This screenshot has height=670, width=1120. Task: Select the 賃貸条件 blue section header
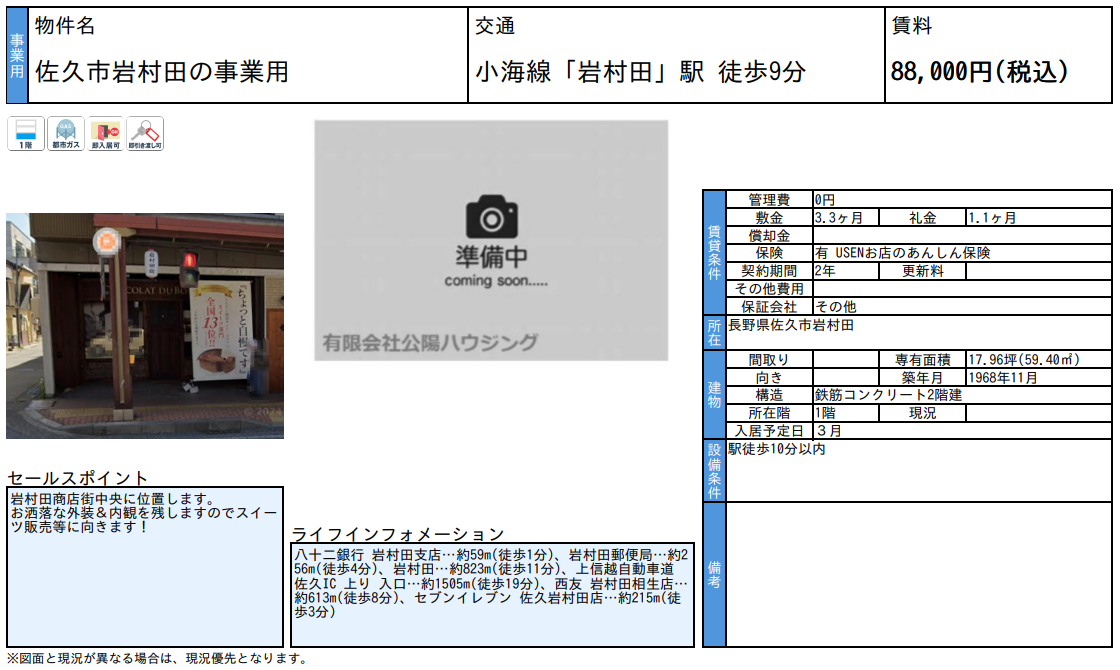(x=714, y=252)
